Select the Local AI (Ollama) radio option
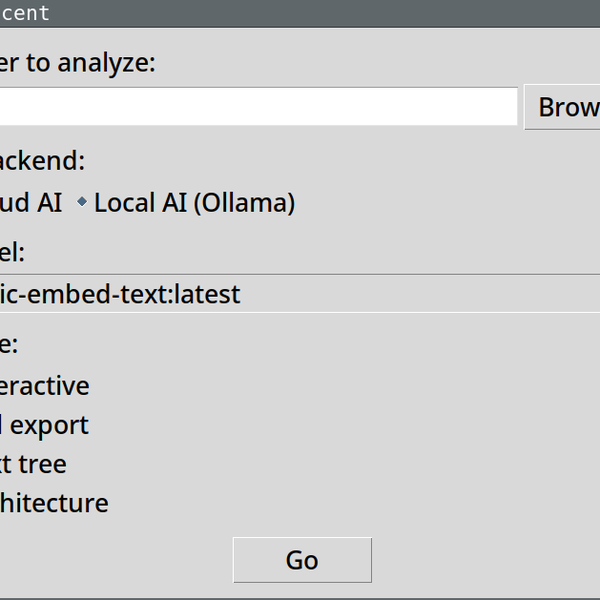Image resolution: width=600 pixels, height=600 pixels. click(x=186, y=202)
